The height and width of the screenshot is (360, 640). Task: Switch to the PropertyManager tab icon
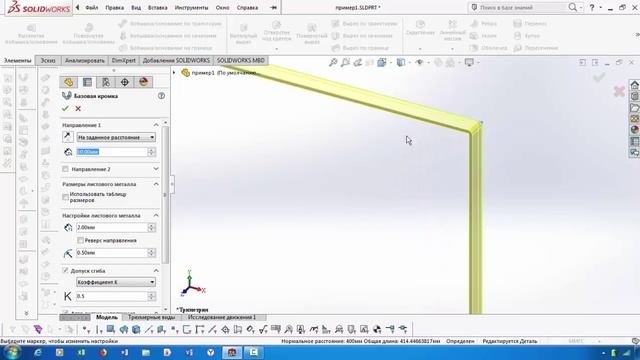(x=87, y=82)
